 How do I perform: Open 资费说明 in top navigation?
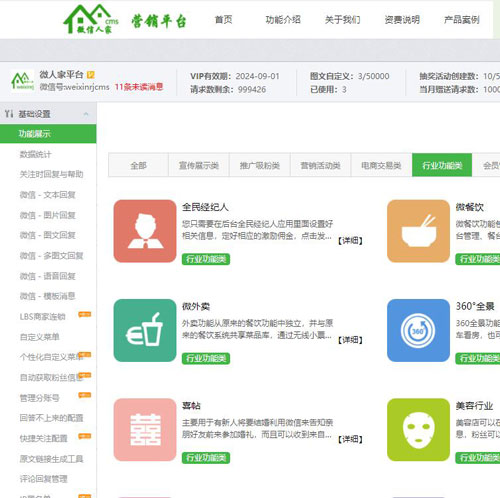(402, 20)
